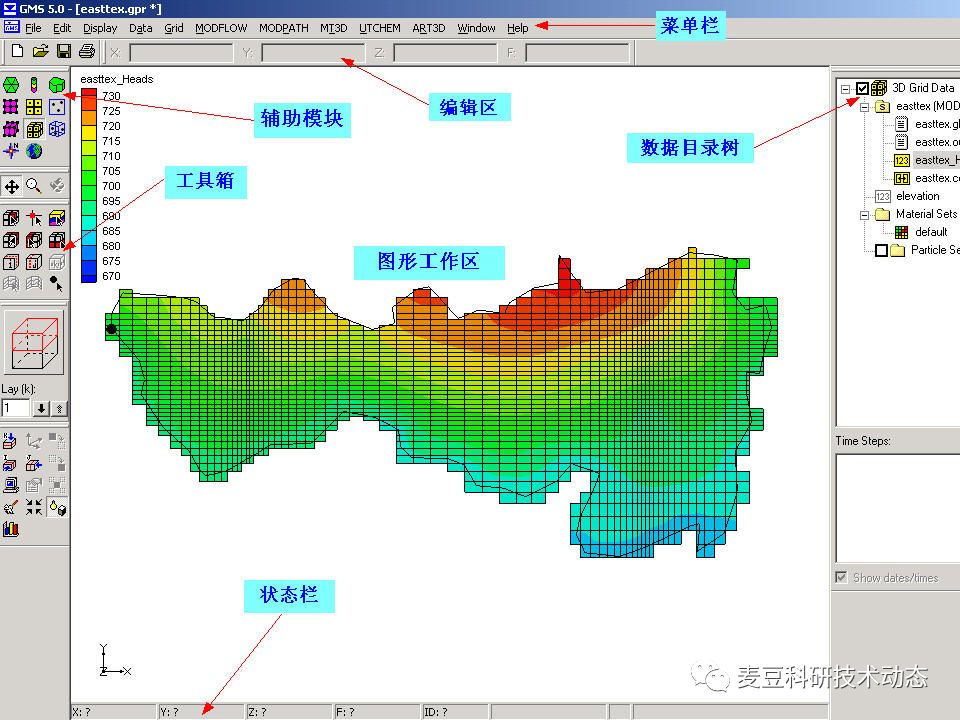Collapse the Material Sets tree node

pyautogui.click(x=863, y=214)
